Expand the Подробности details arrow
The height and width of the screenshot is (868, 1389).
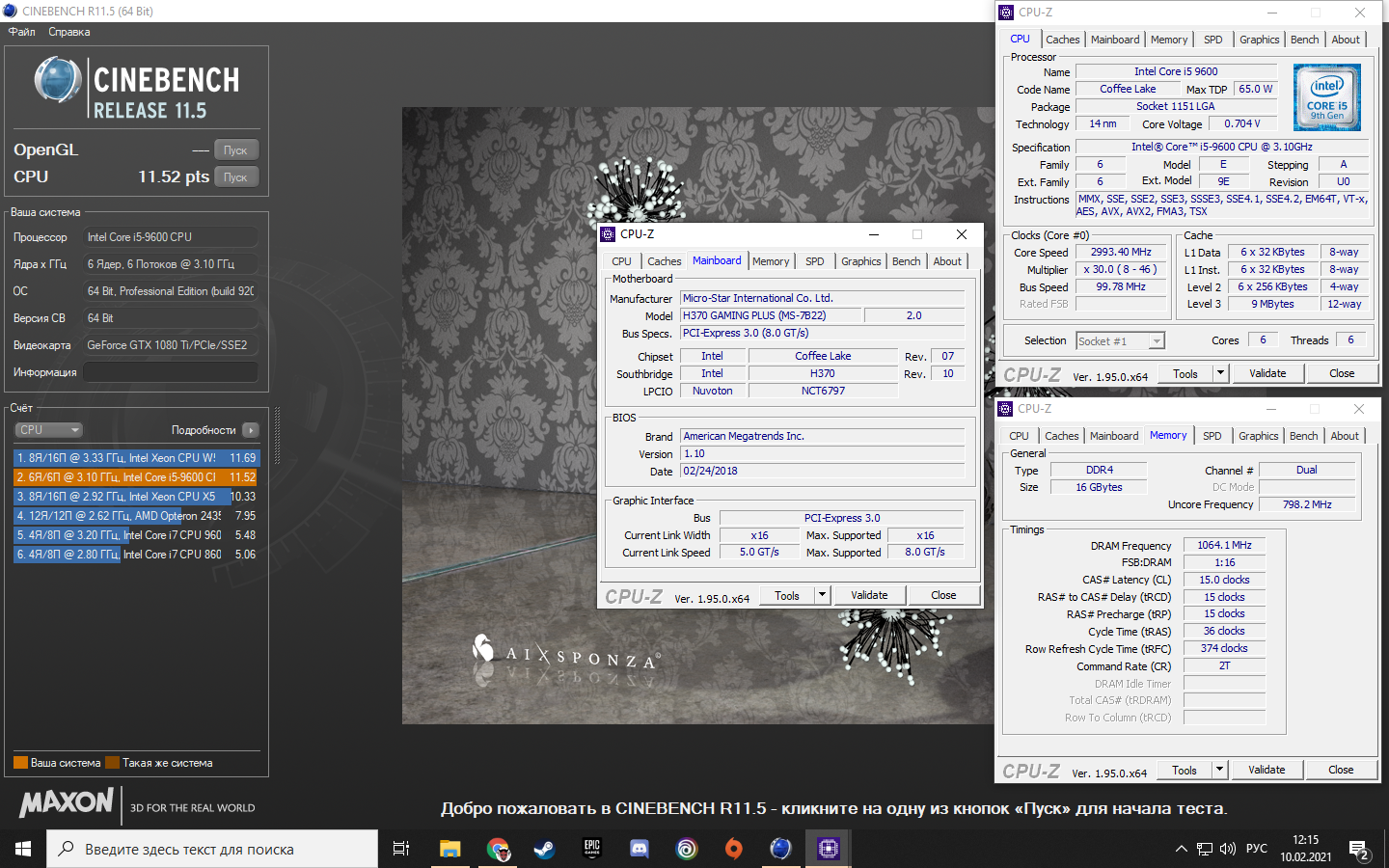click(x=251, y=430)
